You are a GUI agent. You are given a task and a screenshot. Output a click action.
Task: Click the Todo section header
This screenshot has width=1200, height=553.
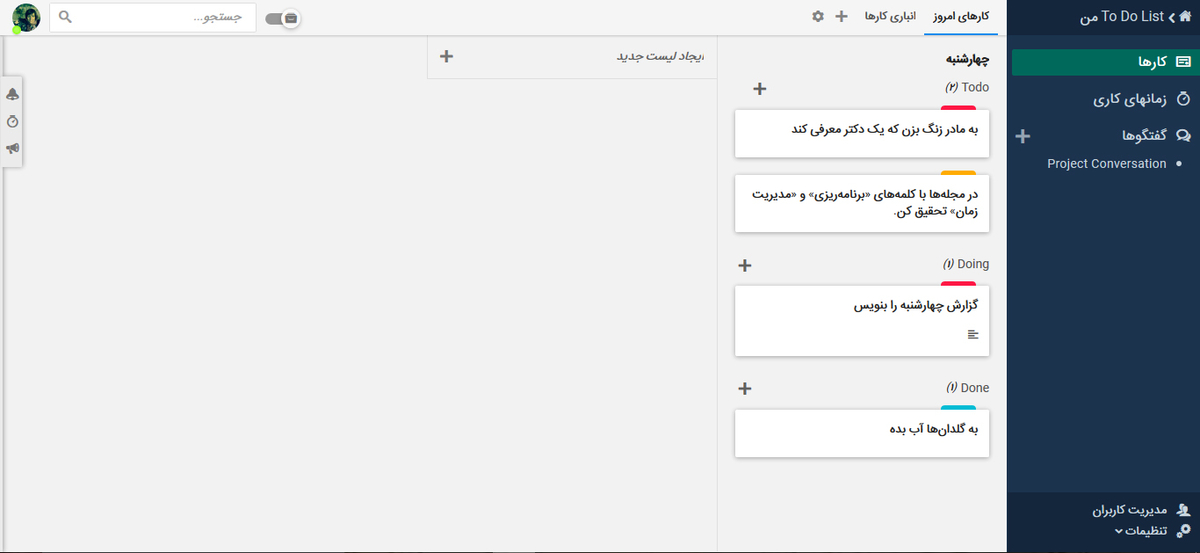point(966,87)
